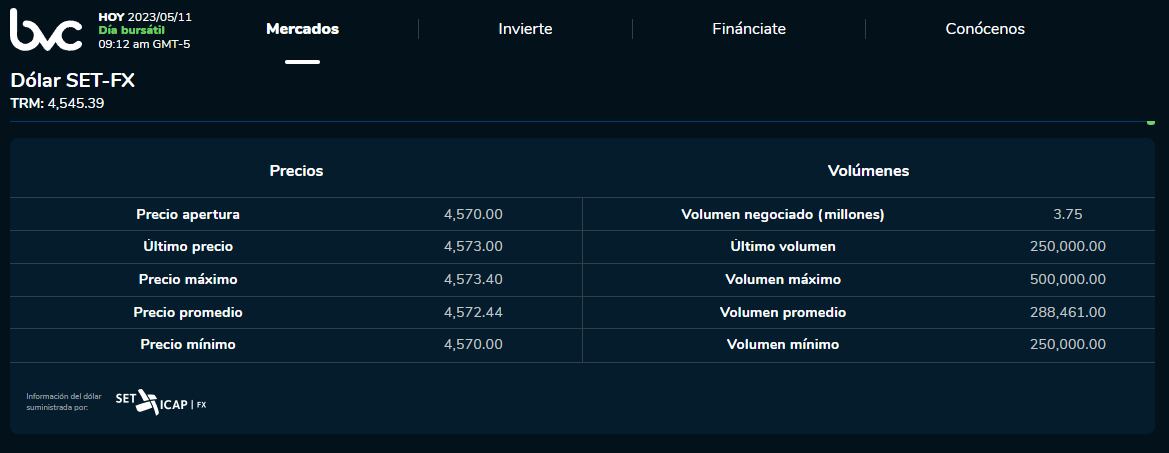This screenshot has height=453, width=1169.
Task: Go to the Conócenos menu
Action: [985, 29]
